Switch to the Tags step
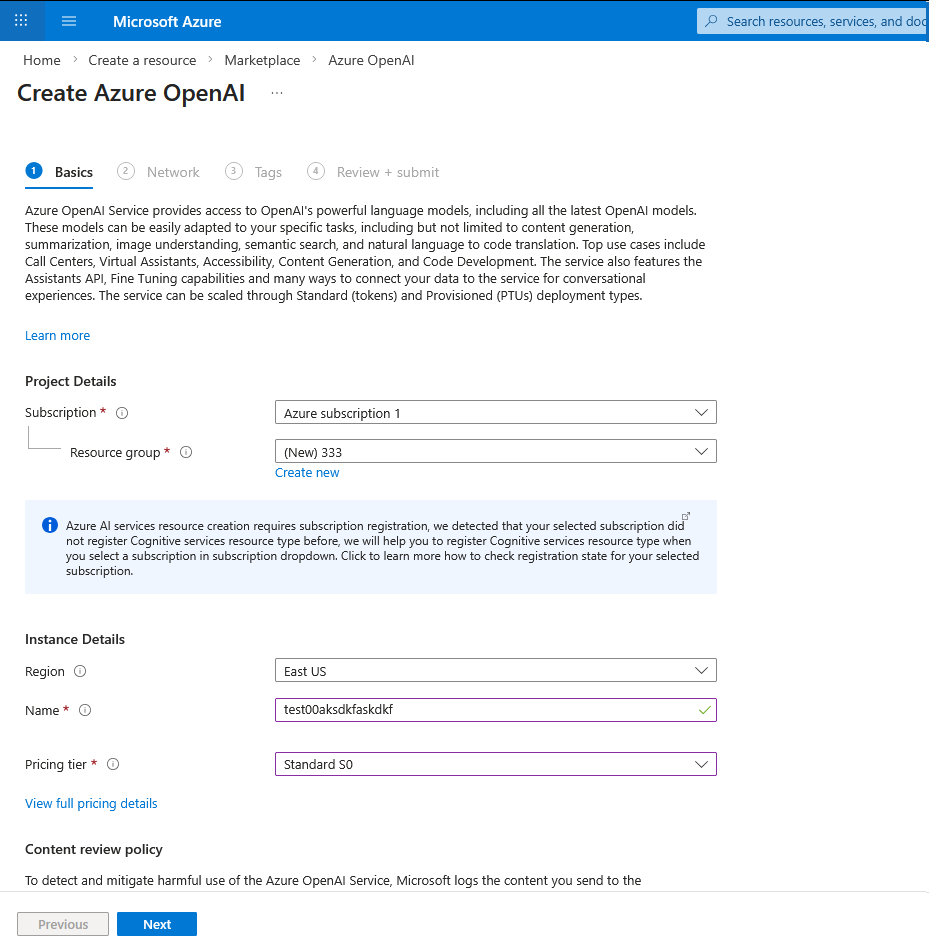 coord(267,172)
